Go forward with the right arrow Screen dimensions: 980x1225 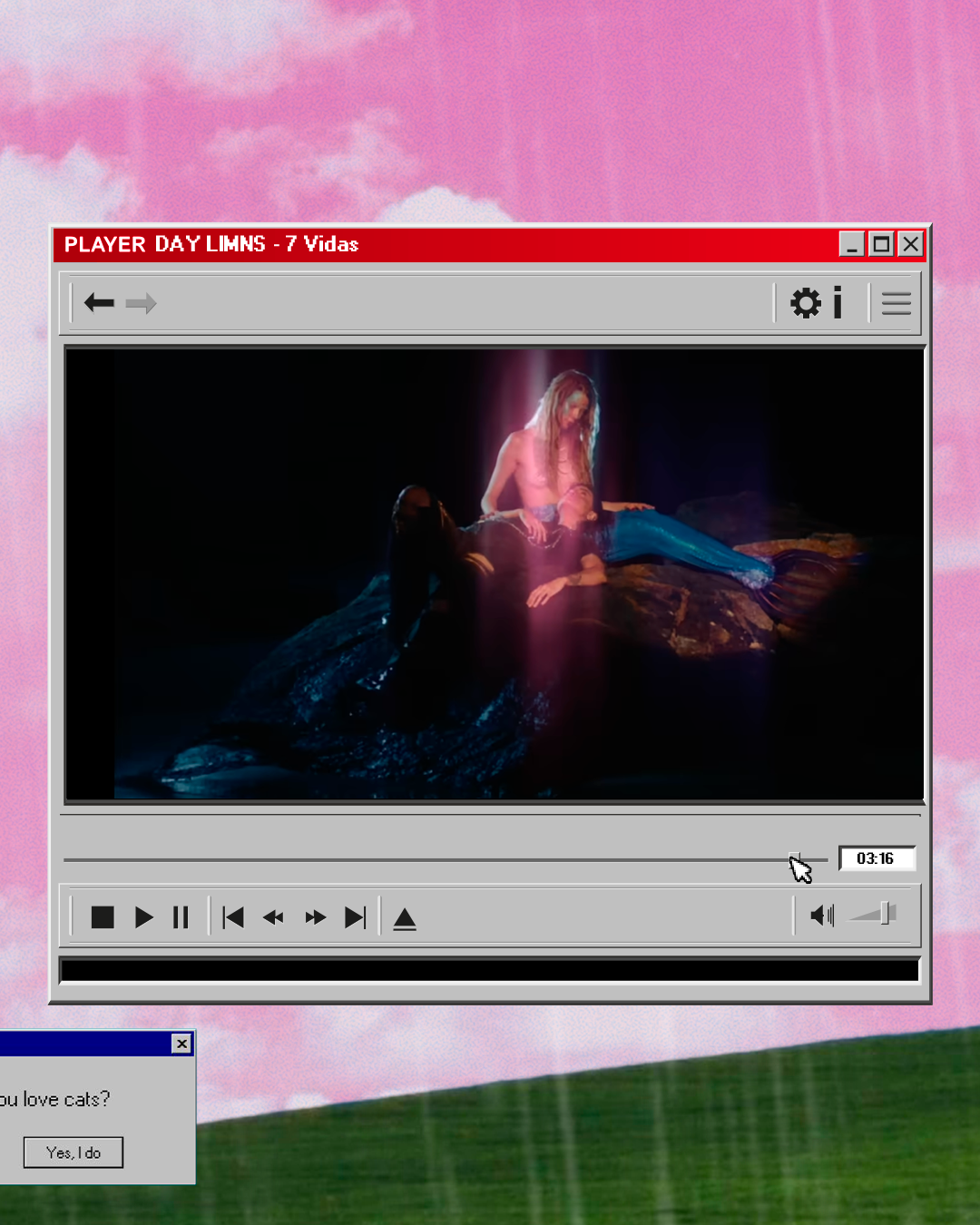141,303
